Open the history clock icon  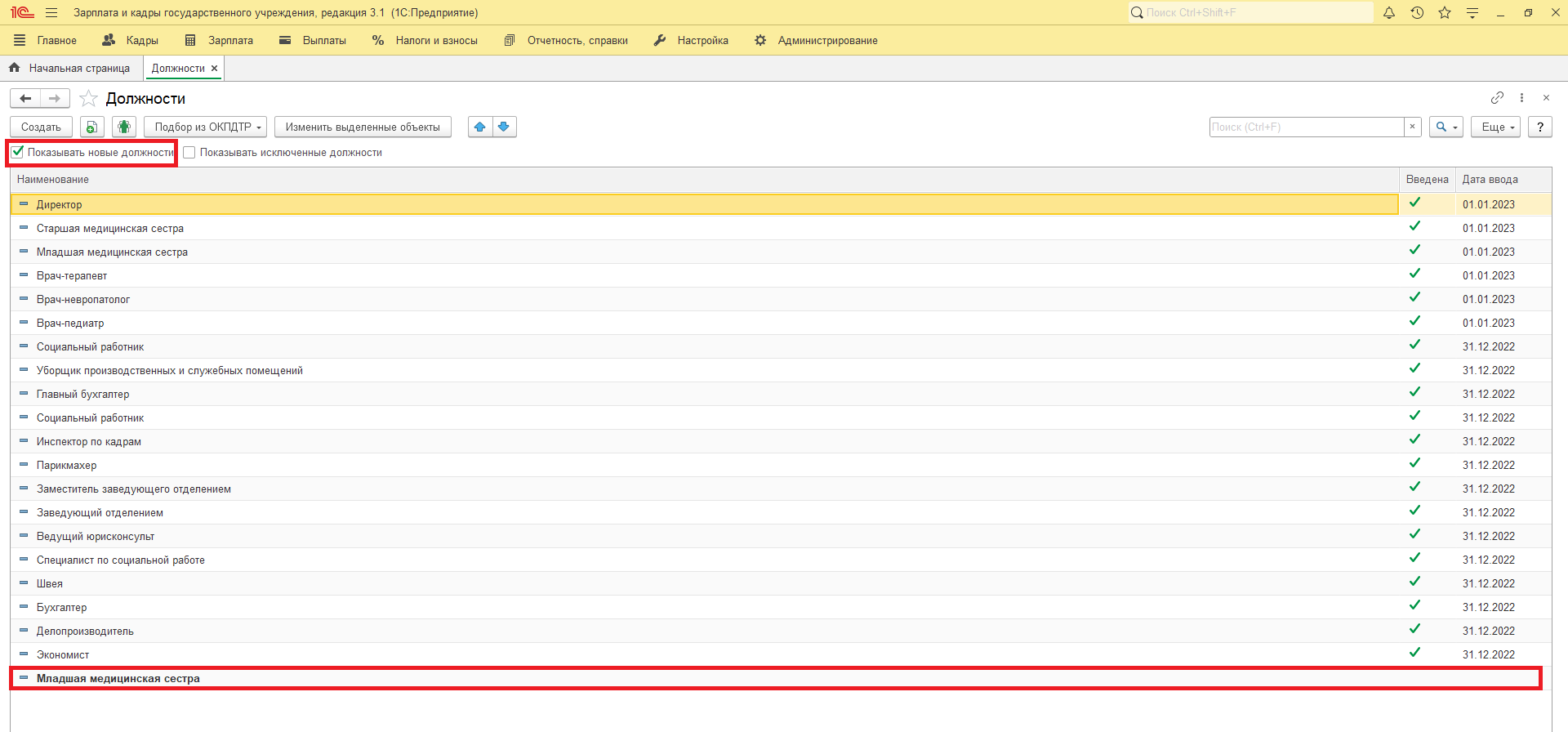[x=1417, y=12]
